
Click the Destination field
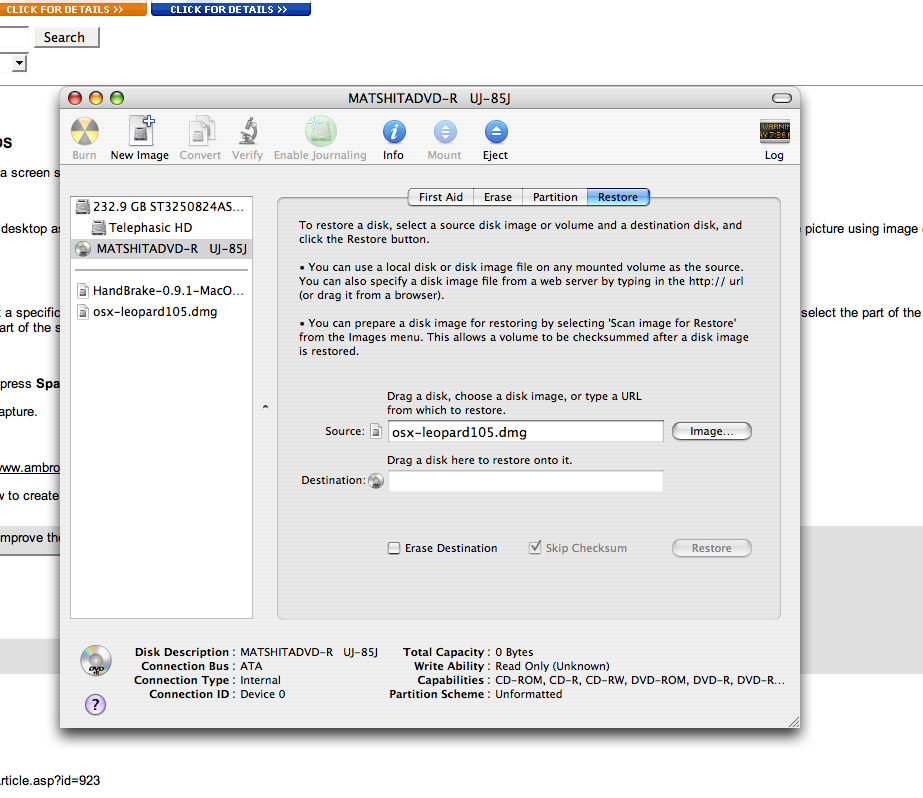pos(526,481)
